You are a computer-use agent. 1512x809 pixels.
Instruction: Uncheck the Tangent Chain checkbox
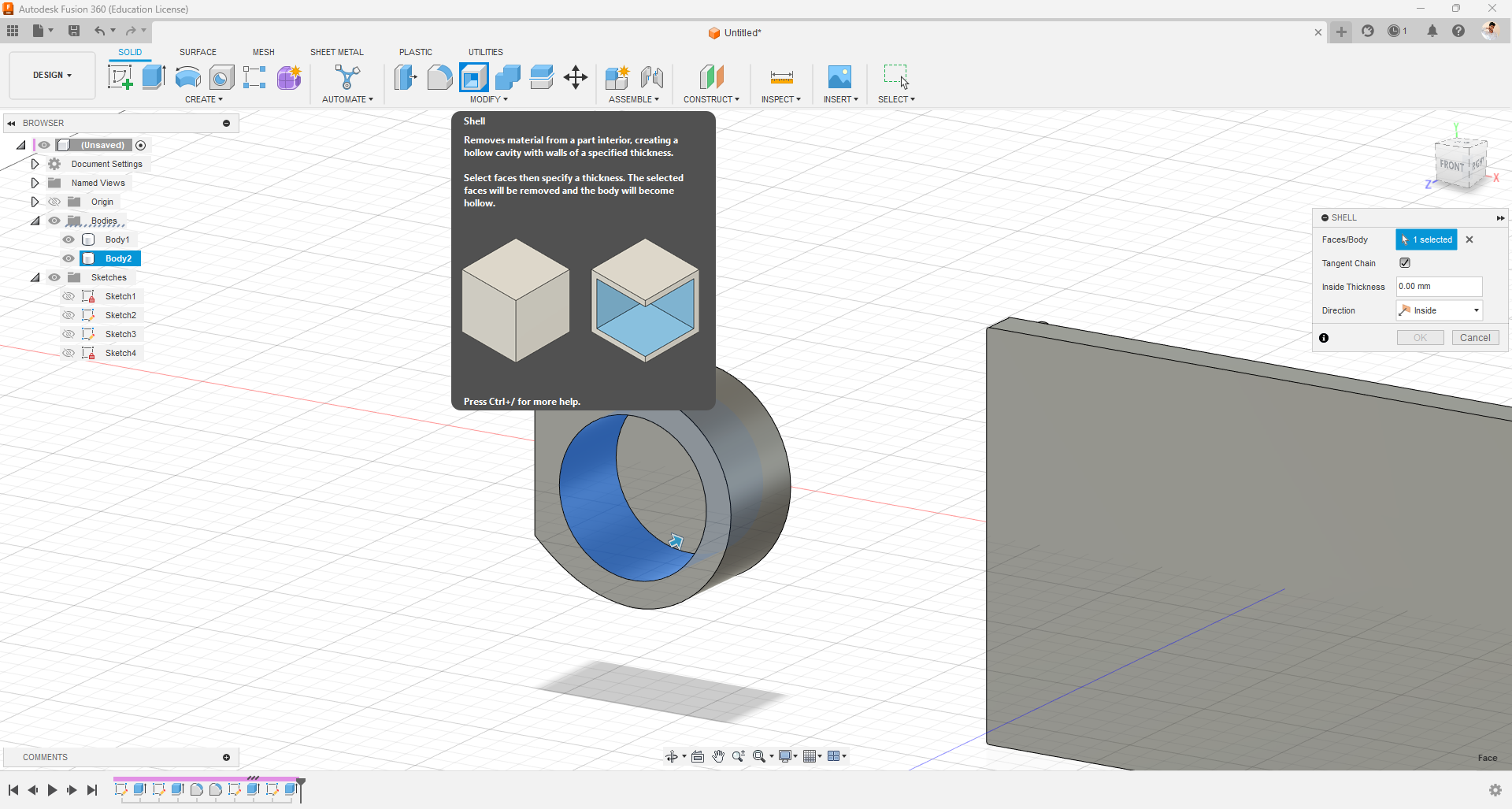1405,263
